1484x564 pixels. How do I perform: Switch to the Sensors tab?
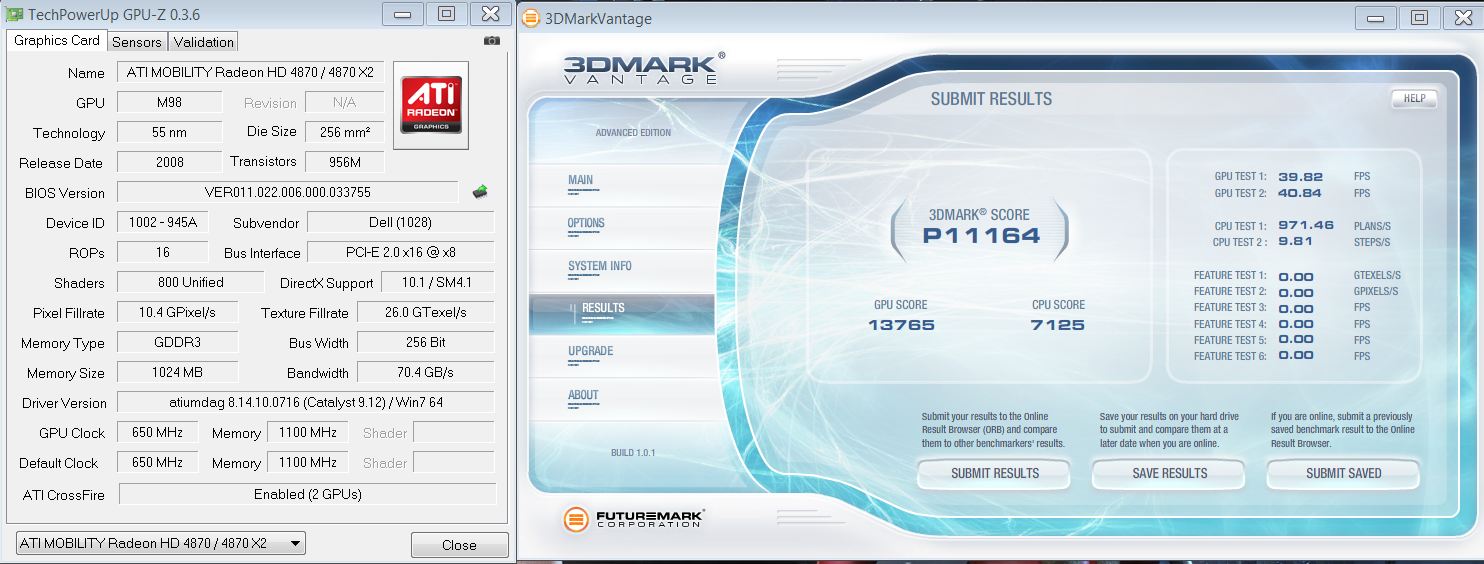pos(137,42)
